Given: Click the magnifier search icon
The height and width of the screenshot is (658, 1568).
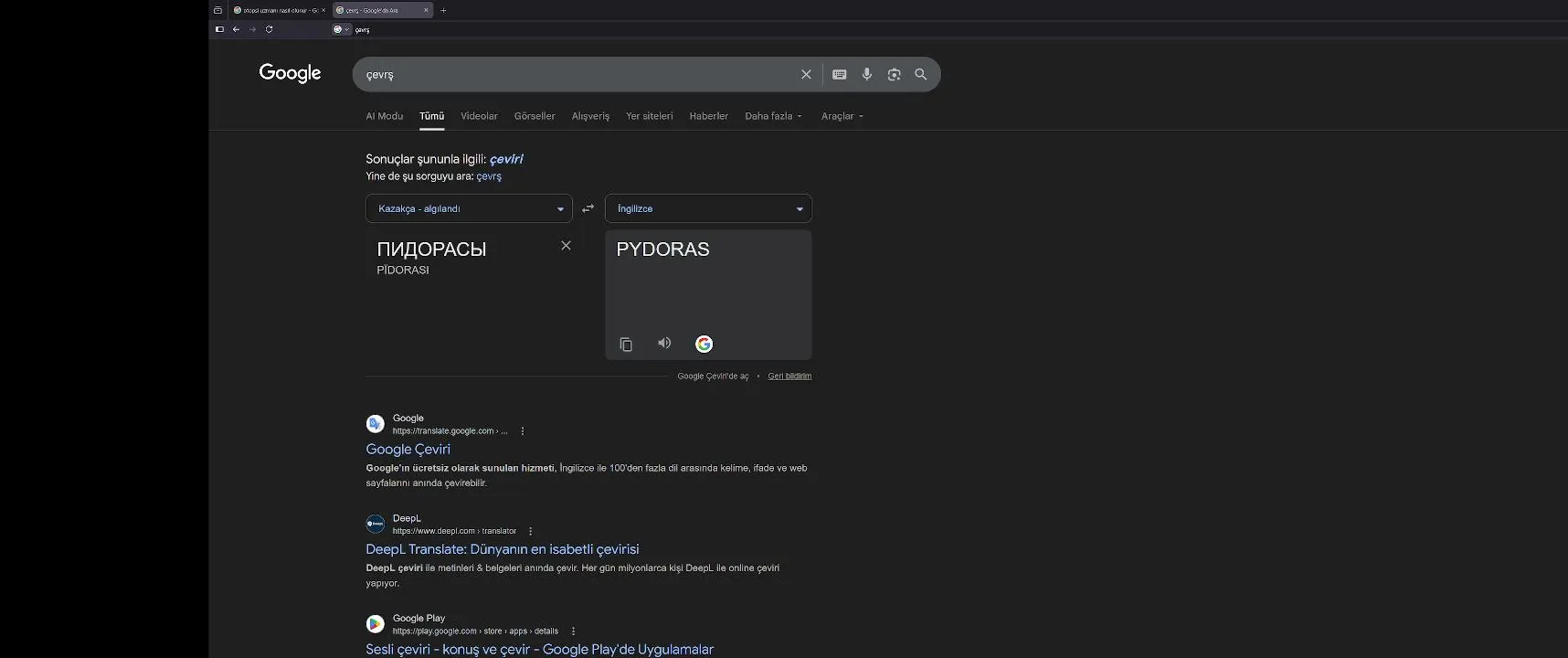Looking at the screenshot, I should point(921,75).
